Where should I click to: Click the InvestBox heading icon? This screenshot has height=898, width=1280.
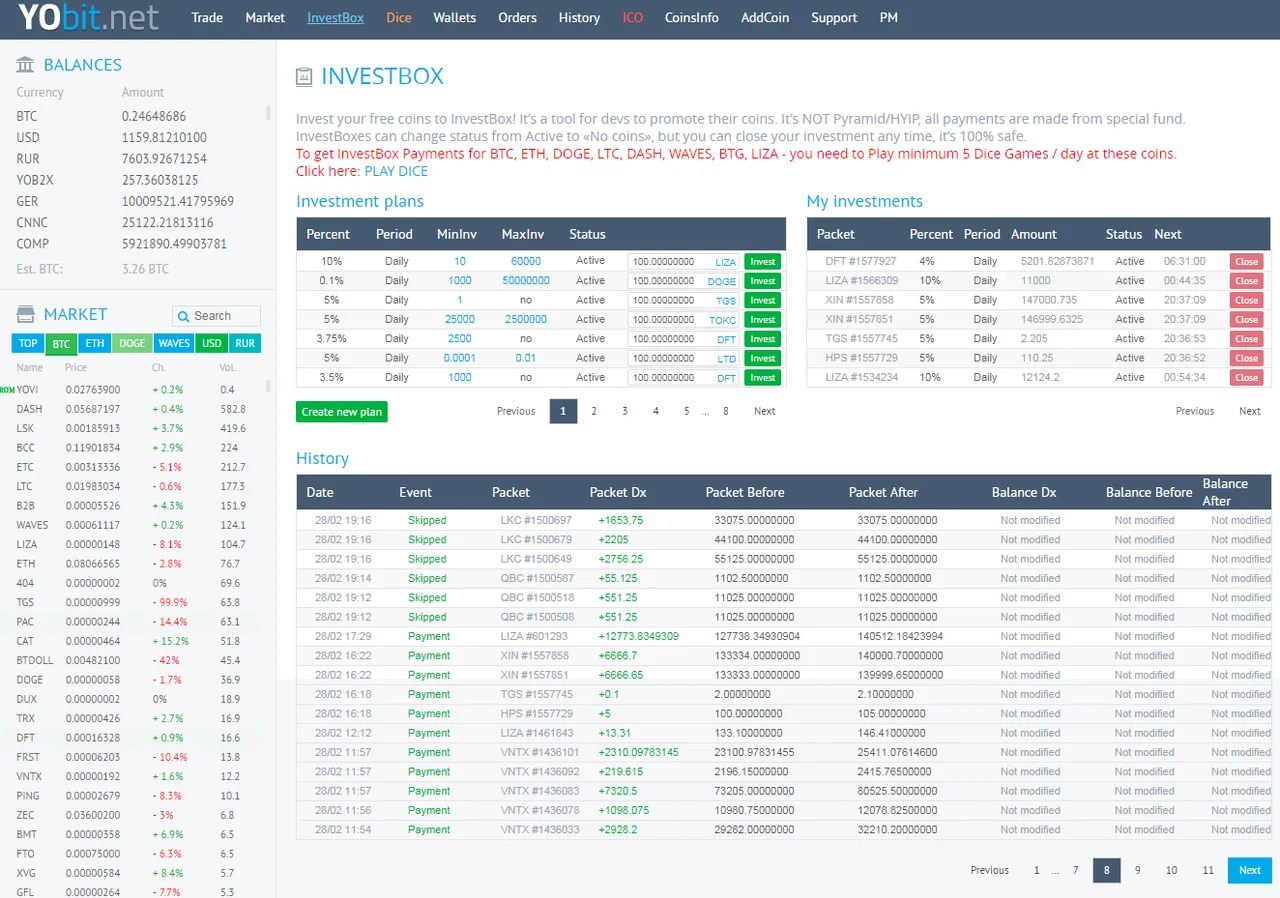tap(304, 77)
